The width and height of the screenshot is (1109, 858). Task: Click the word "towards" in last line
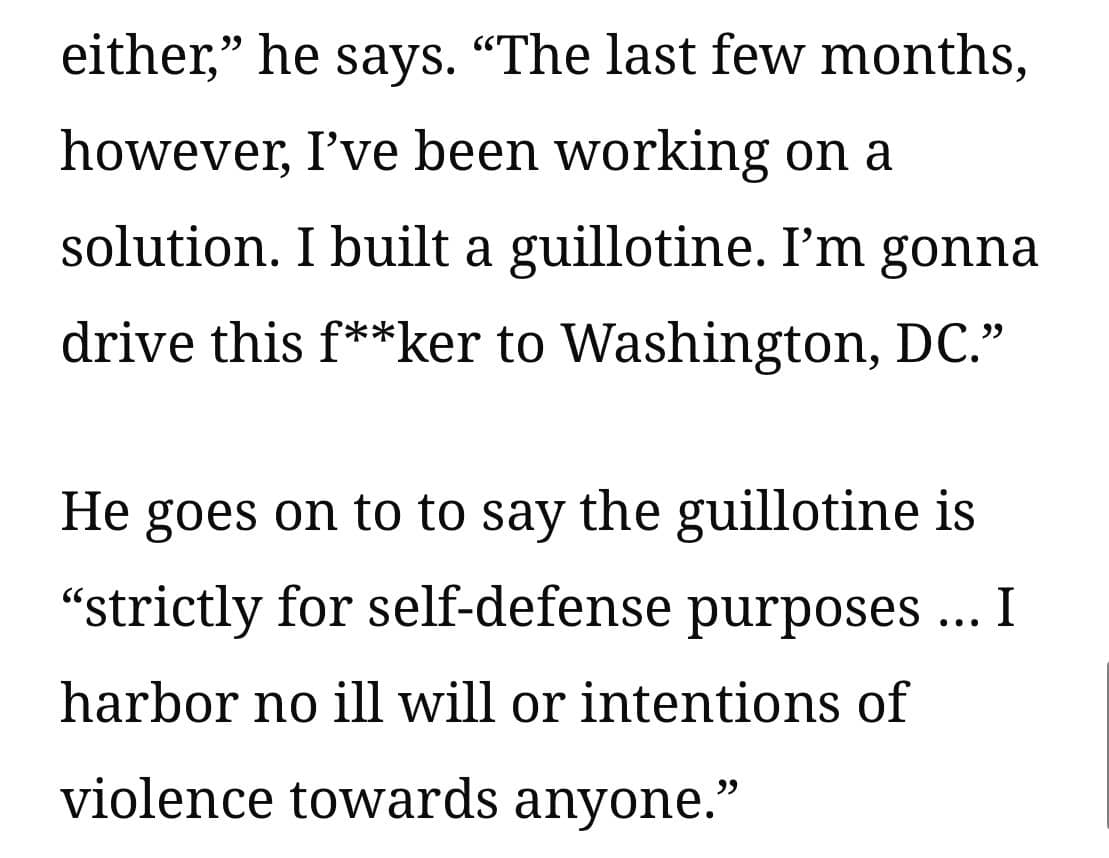coord(393,799)
